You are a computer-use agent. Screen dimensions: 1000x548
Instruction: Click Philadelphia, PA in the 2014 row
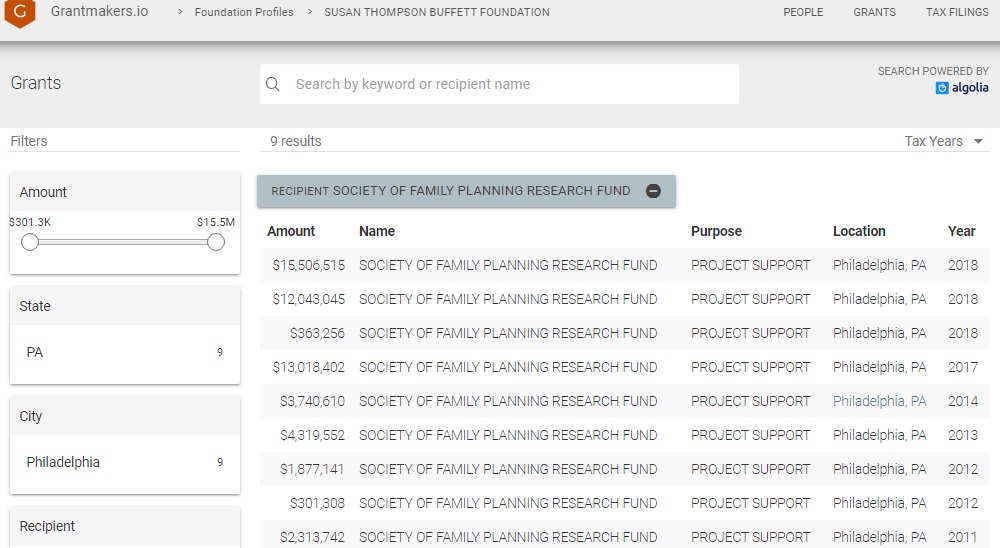(x=879, y=401)
